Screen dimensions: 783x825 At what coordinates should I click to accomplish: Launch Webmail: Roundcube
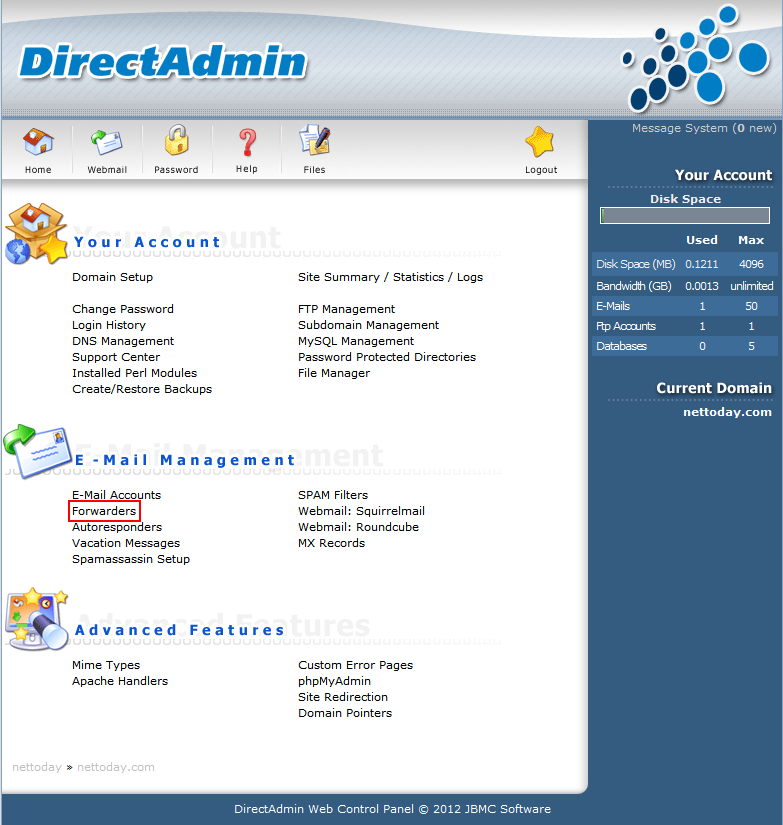click(x=358, y=527)
